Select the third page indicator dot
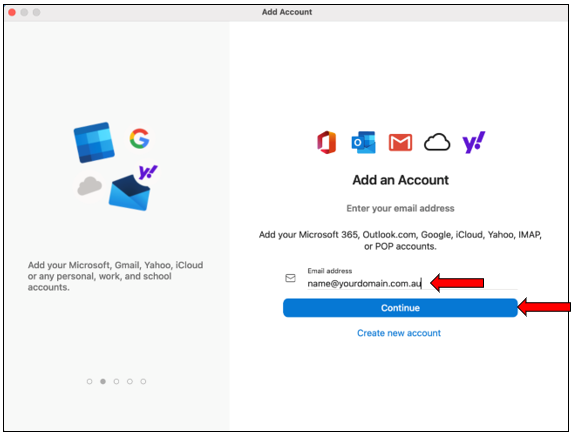 pyautogui.click(x=116, y=382)
